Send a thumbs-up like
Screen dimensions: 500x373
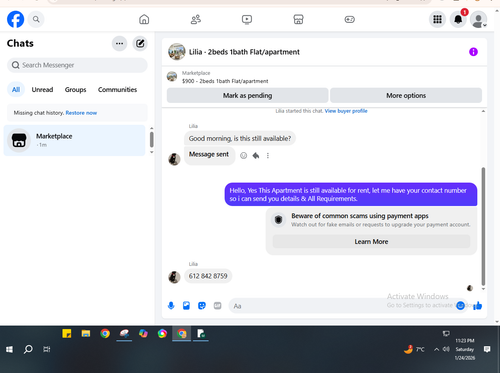[478, 305]
